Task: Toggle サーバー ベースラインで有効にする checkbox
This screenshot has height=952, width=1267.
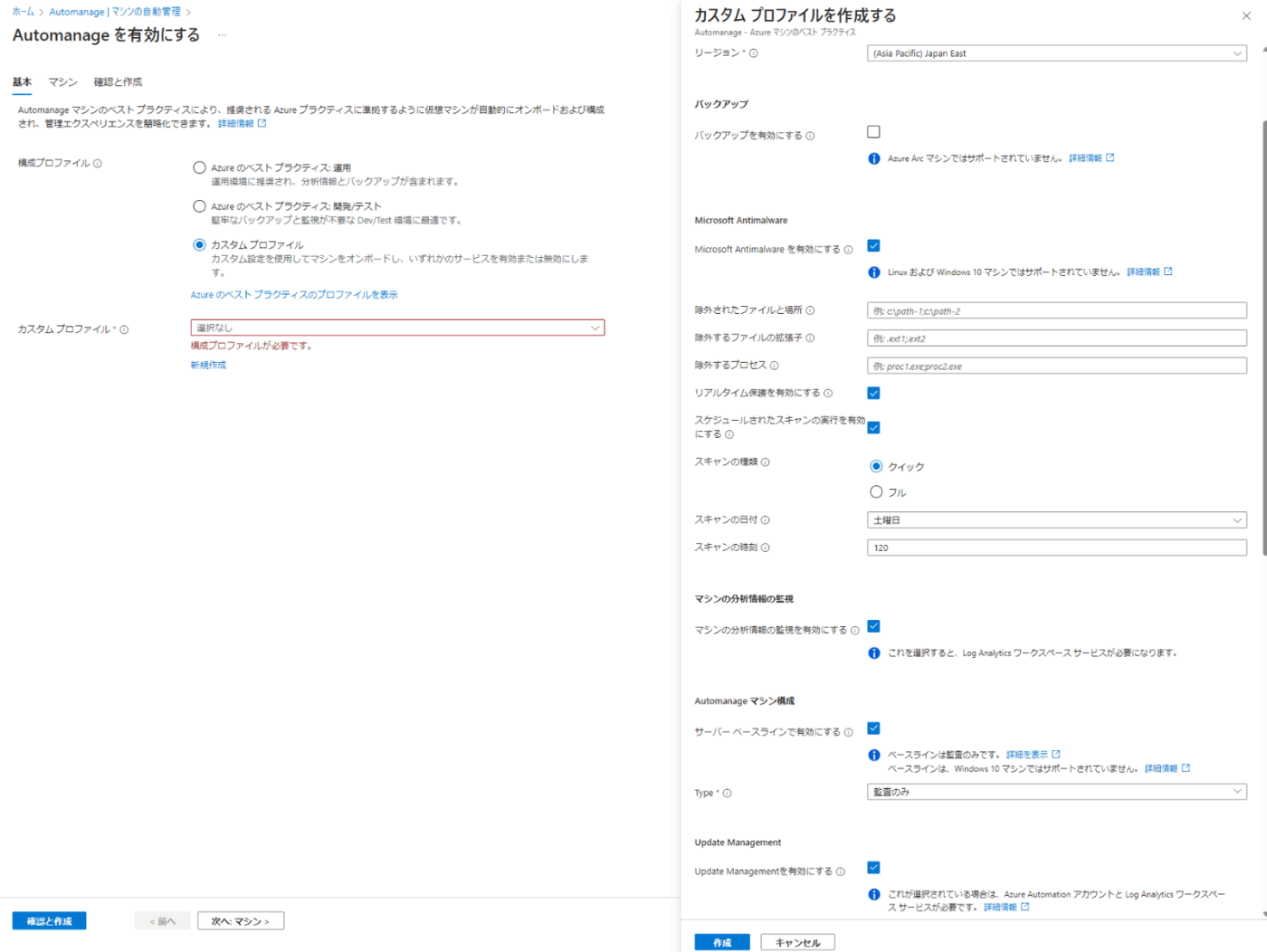Action: pyautogui.click(x=873, y=728)
